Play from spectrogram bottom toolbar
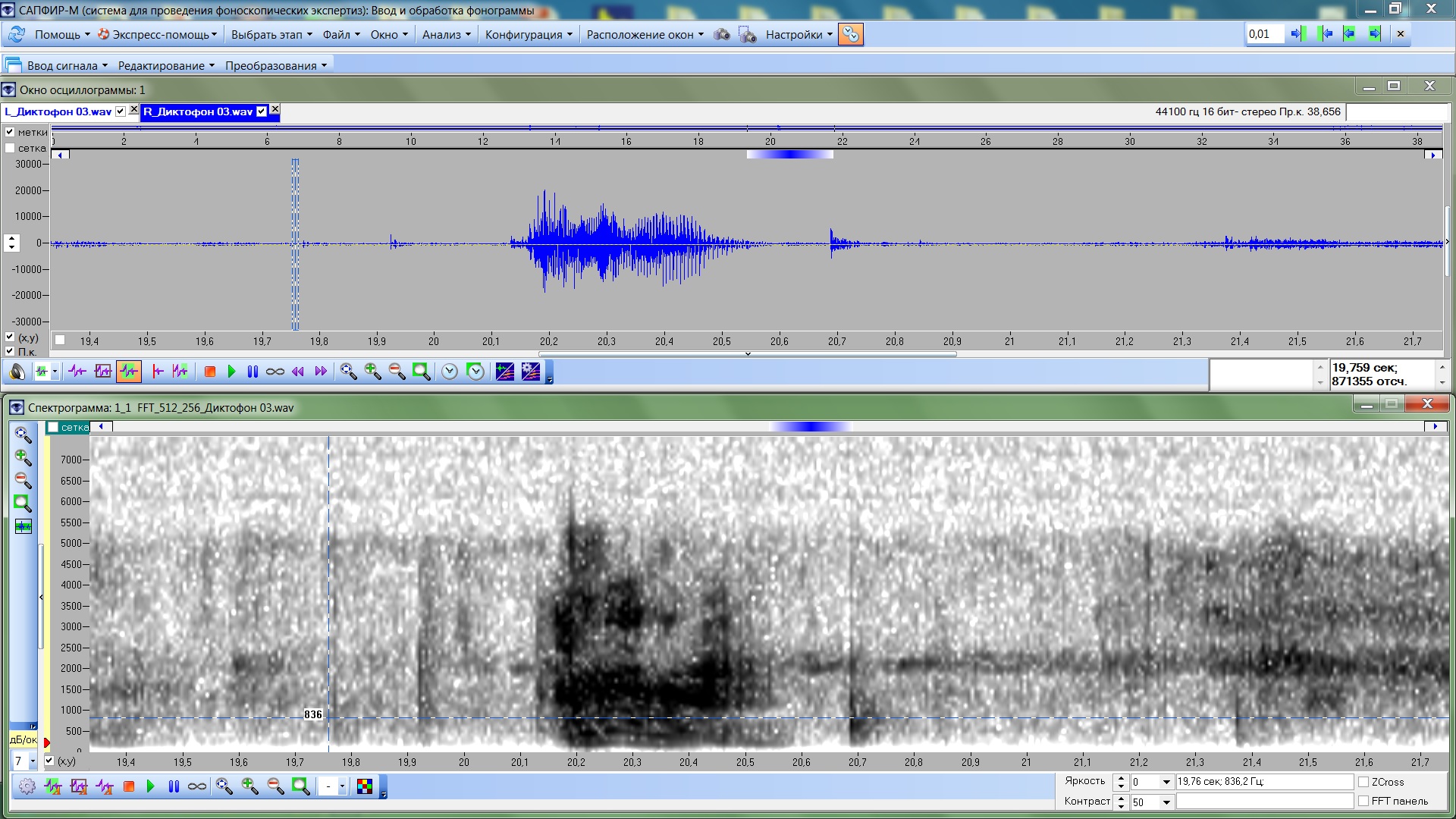 150,786
